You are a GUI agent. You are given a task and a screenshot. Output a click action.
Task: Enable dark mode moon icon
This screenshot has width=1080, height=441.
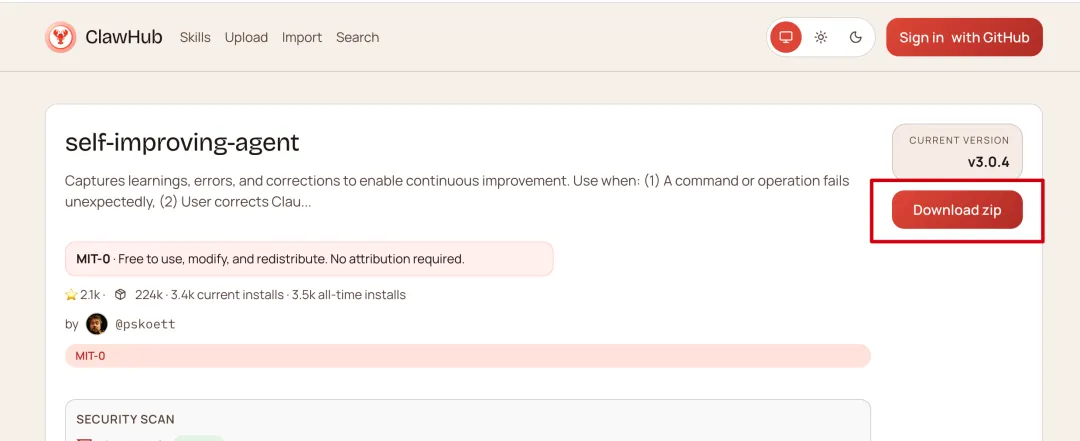[856, 38]
